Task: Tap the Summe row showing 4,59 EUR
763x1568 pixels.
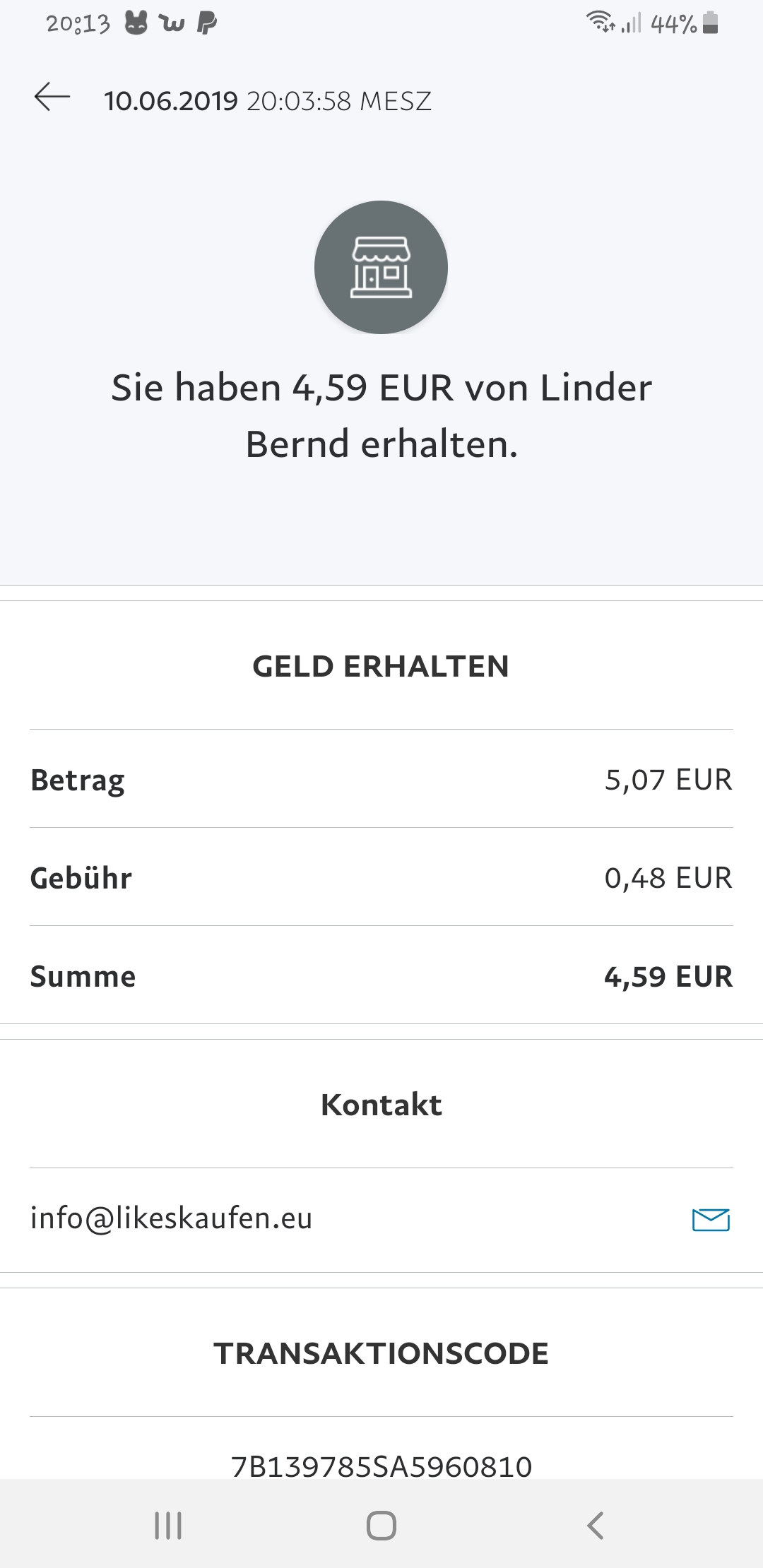Action: [x=381, y=976]
